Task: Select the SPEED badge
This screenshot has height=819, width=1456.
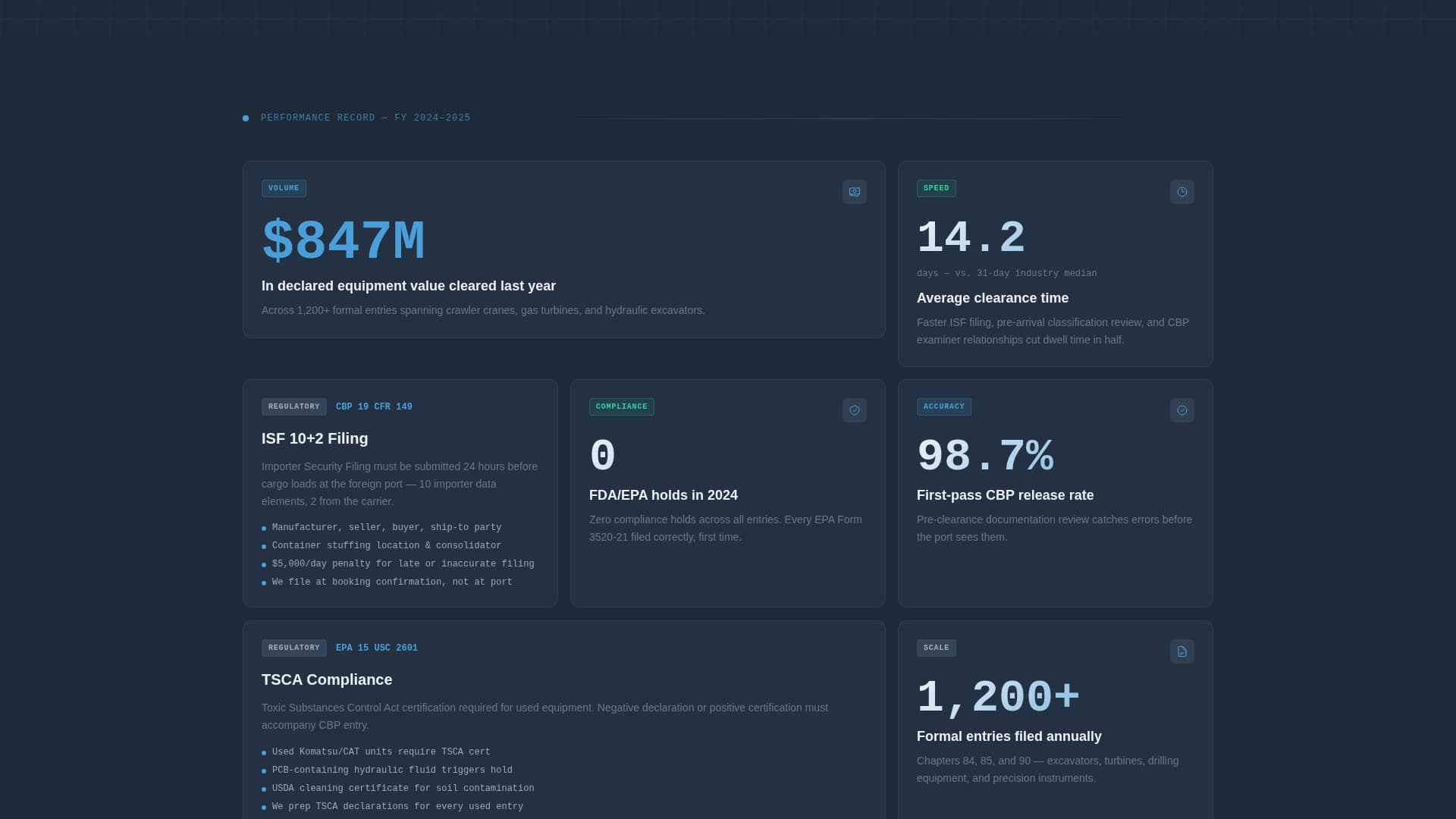Action: pos(936,188)
